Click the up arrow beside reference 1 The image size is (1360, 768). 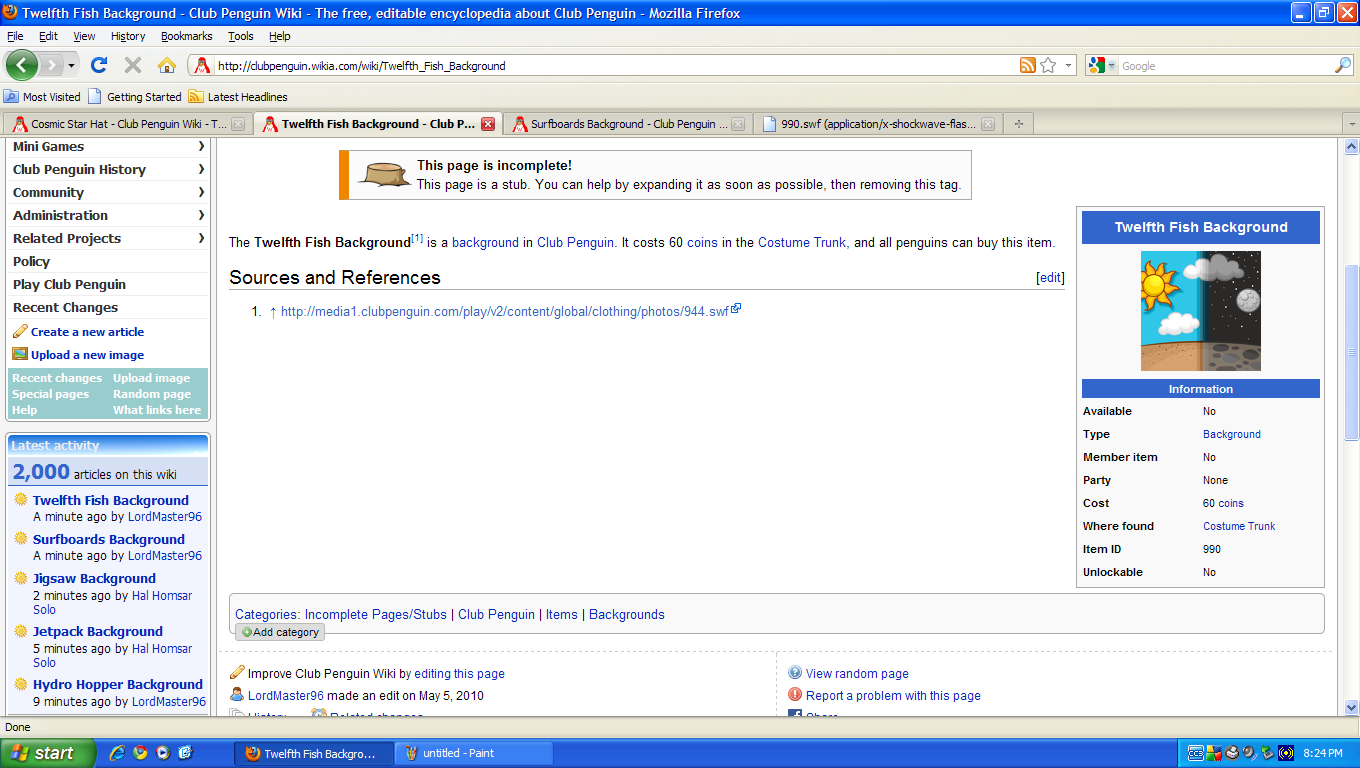pos(273,311)
